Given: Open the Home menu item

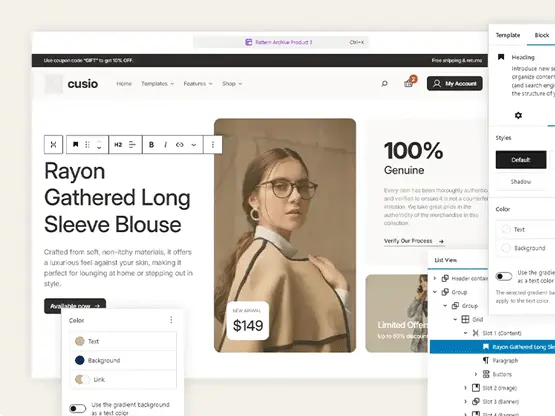Looking at the screenshot, I should coord(124,84).
